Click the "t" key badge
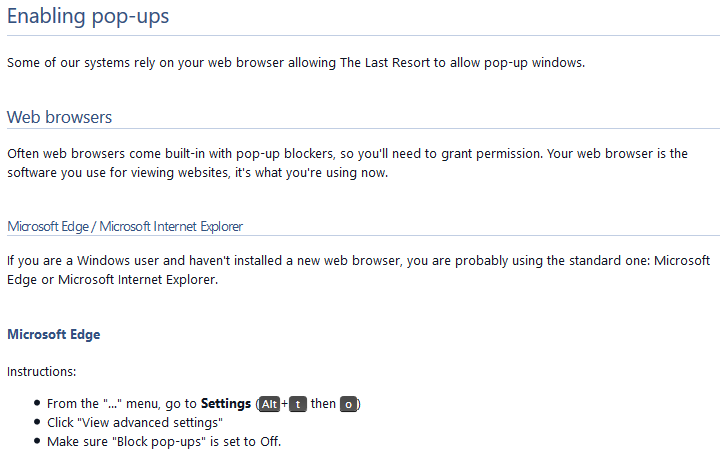The width and height of the screenshot is (722, 459). click(297, 404)
